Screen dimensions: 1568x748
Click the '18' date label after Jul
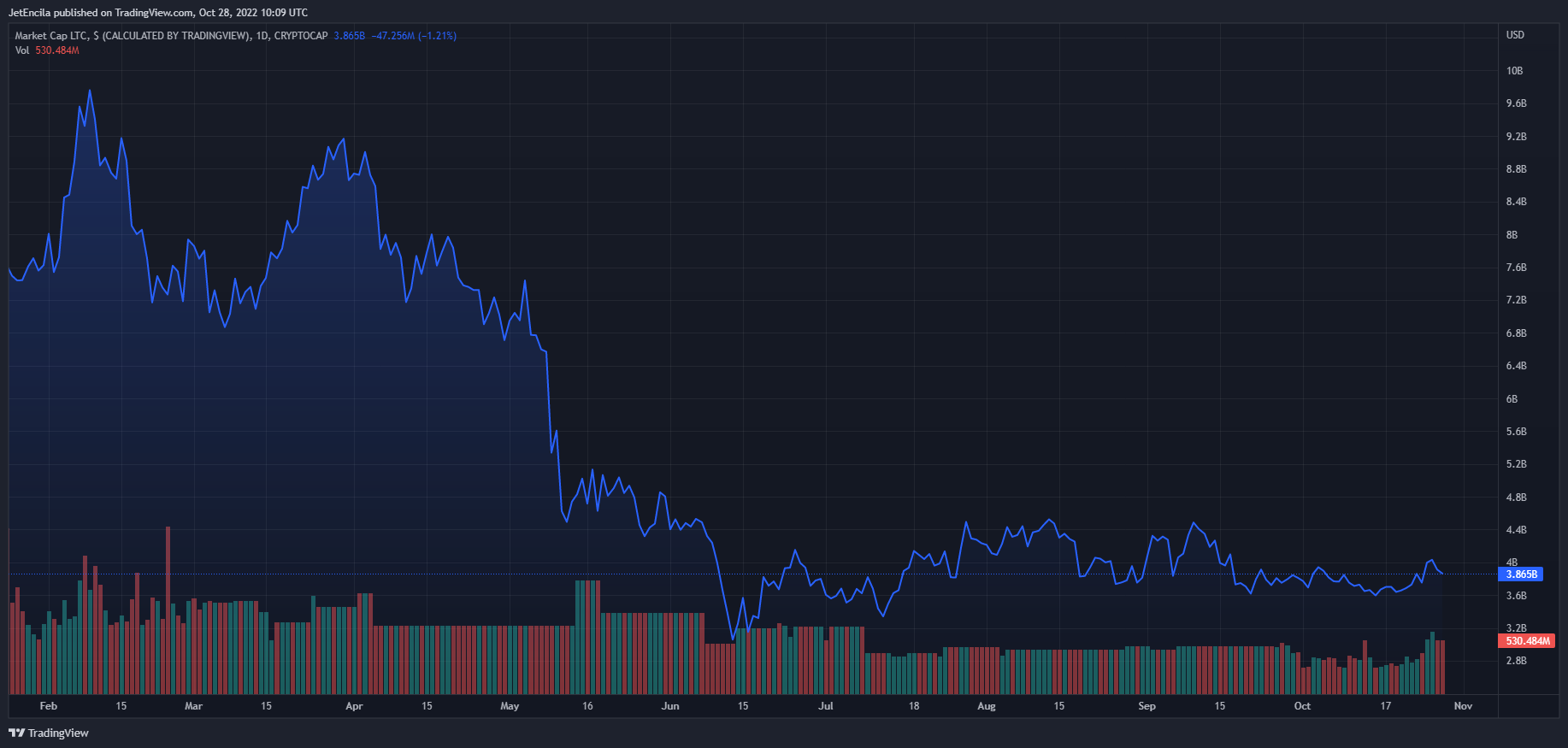[x=914, y=706]
